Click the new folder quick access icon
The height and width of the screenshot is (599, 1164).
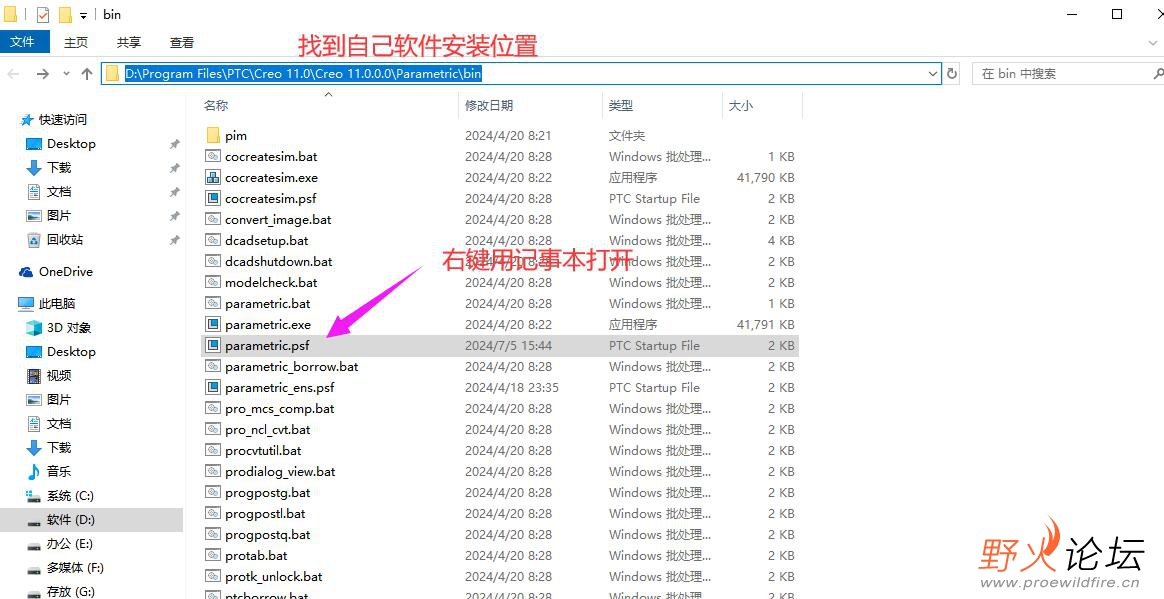pos(65,14)
